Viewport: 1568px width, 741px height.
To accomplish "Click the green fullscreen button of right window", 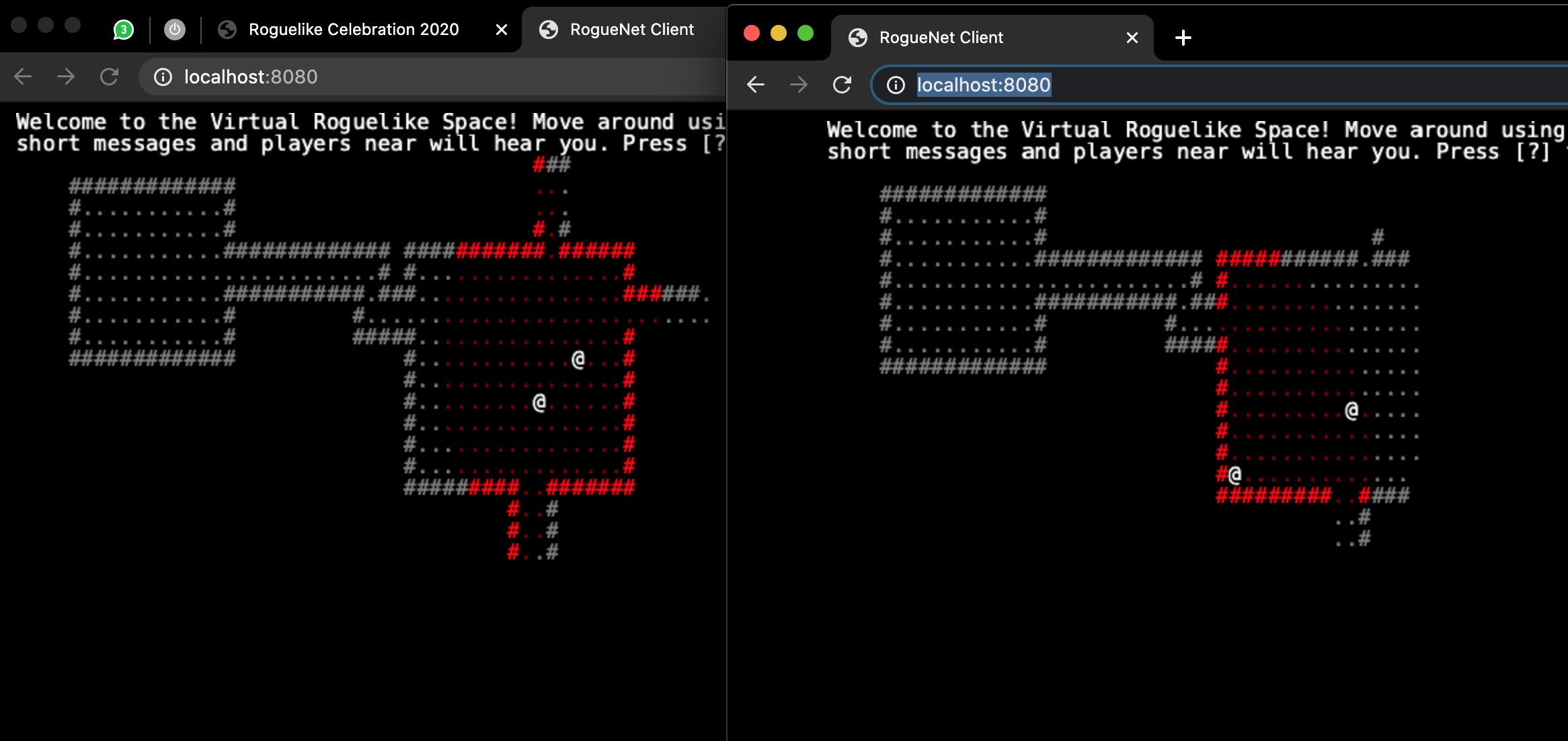I will click(x=806, y=33).
